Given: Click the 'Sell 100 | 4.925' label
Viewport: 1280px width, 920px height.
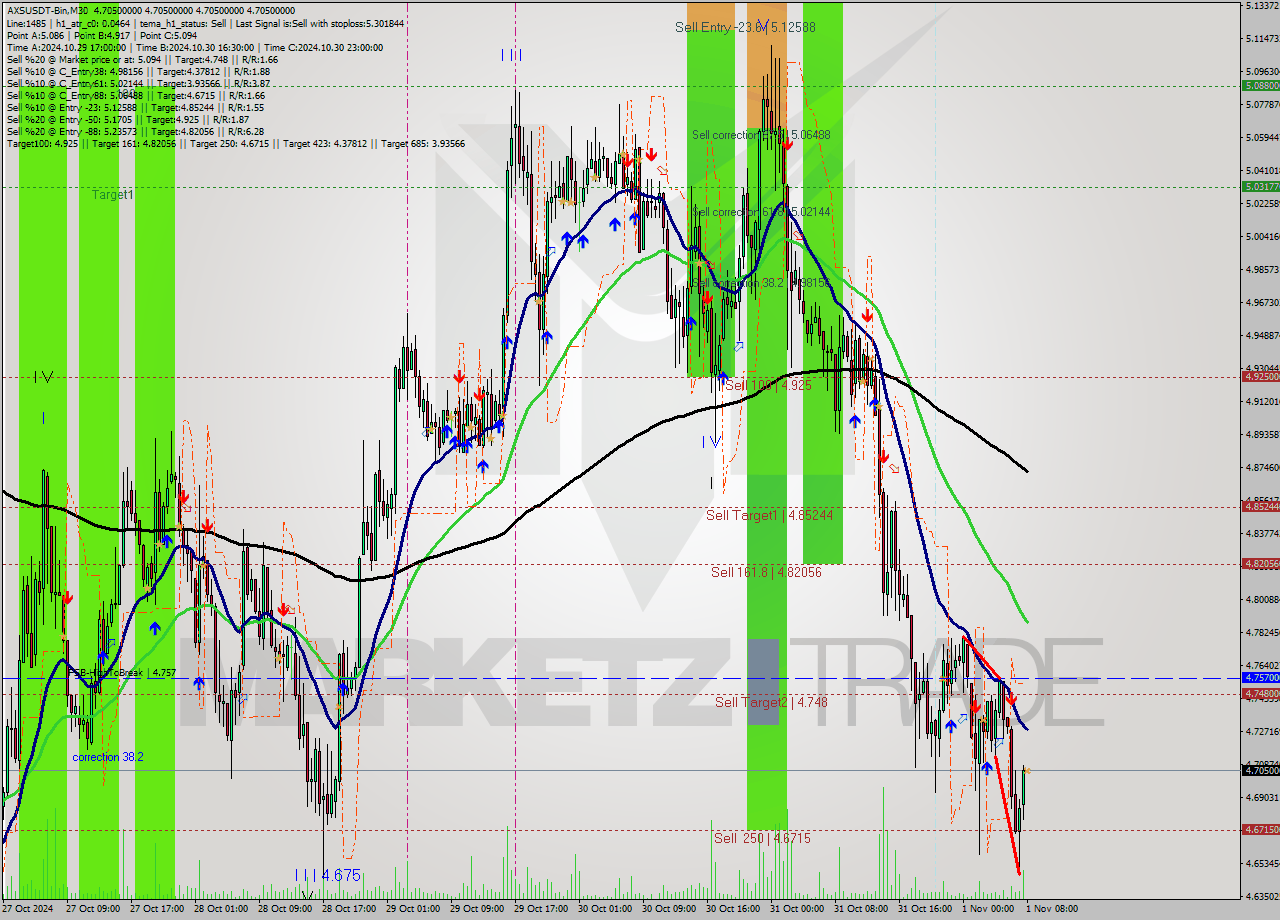Looking at the screenshot, I should click(x=768, y=385).
